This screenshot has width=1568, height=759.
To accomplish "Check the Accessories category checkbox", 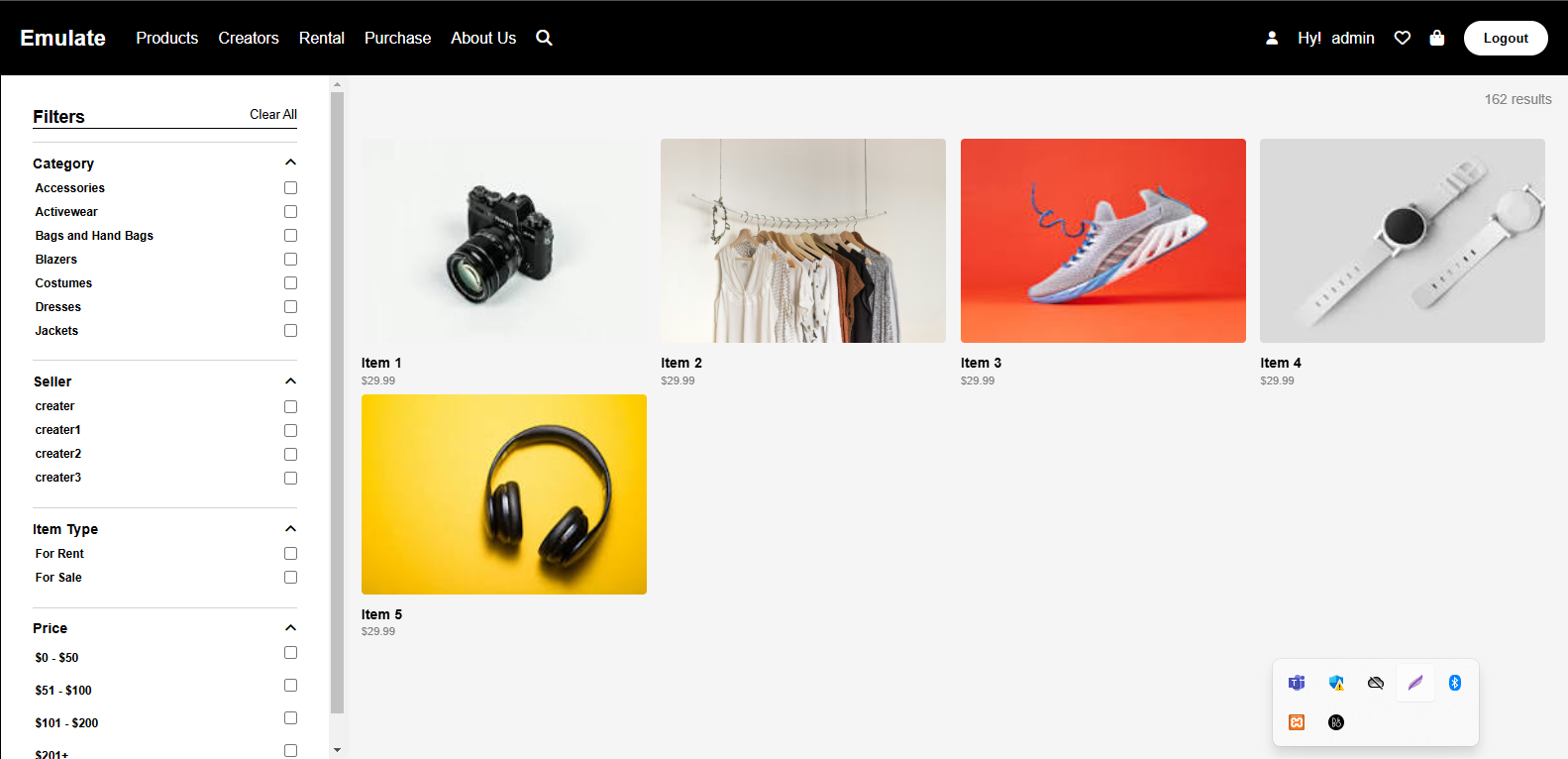I will pyautogui.click(x=290, y=188).
